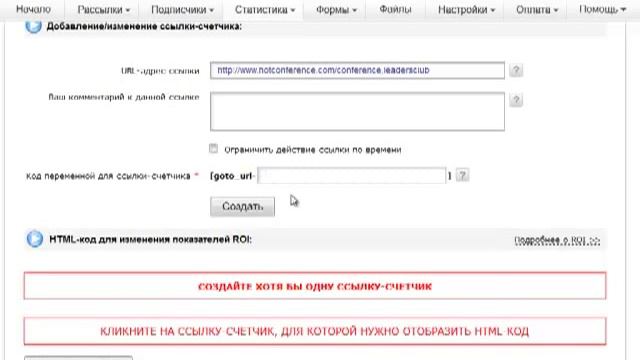The width and height of the screenshot is (640, 360).
Task: Click the Ограничить действие ссылки по времени label
Action: point(313,150)
